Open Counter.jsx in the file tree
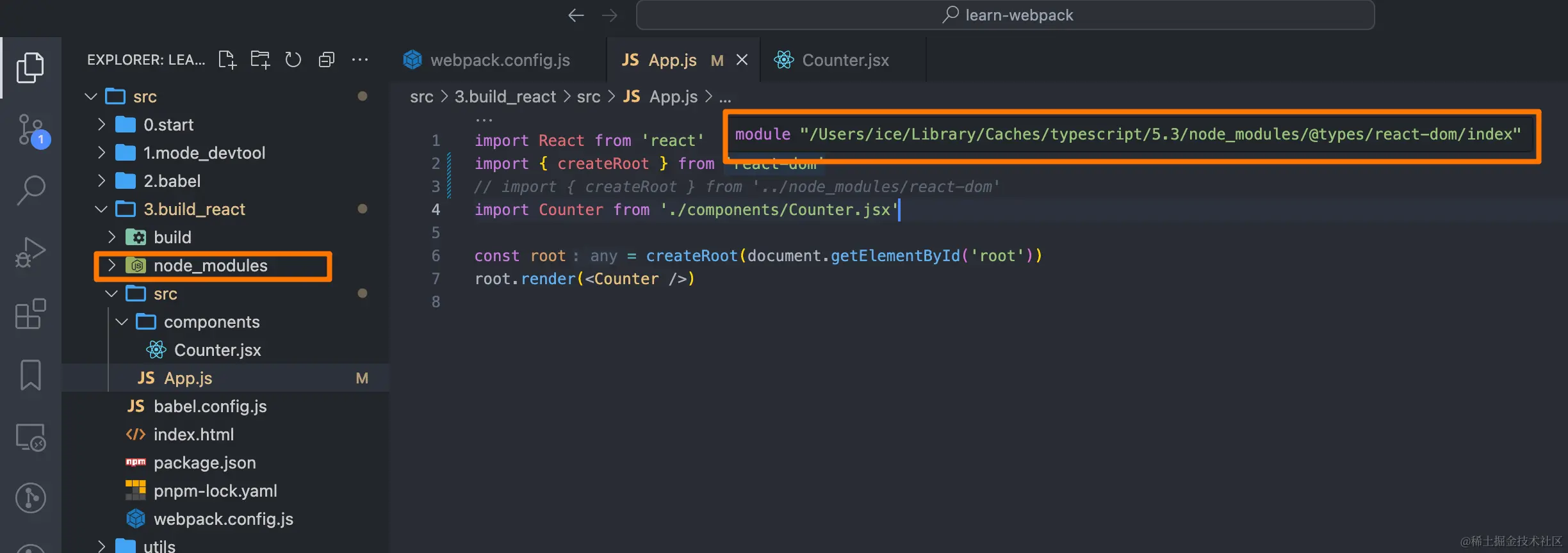Image resolution: width=1568 pixels, height=553 pixels. 225,350
